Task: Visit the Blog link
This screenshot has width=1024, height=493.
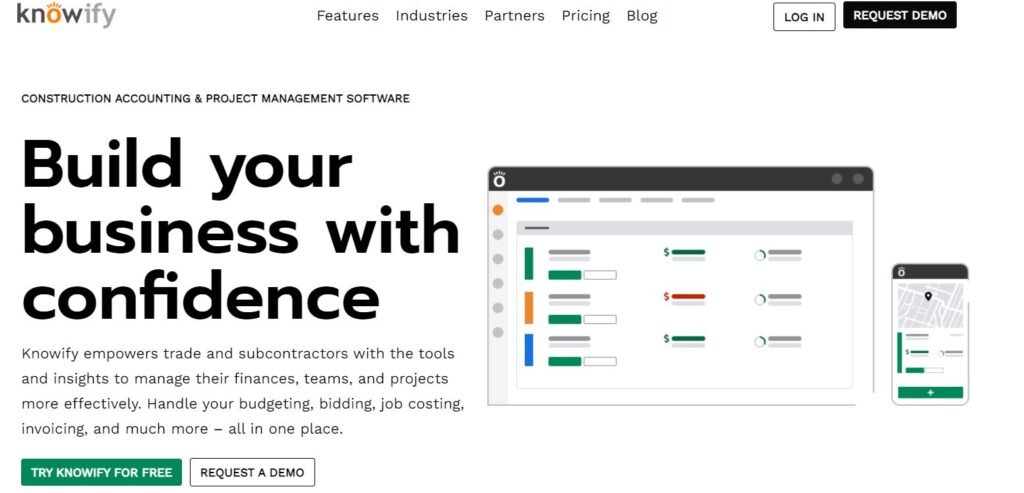Action: click(x=642, y=16)
